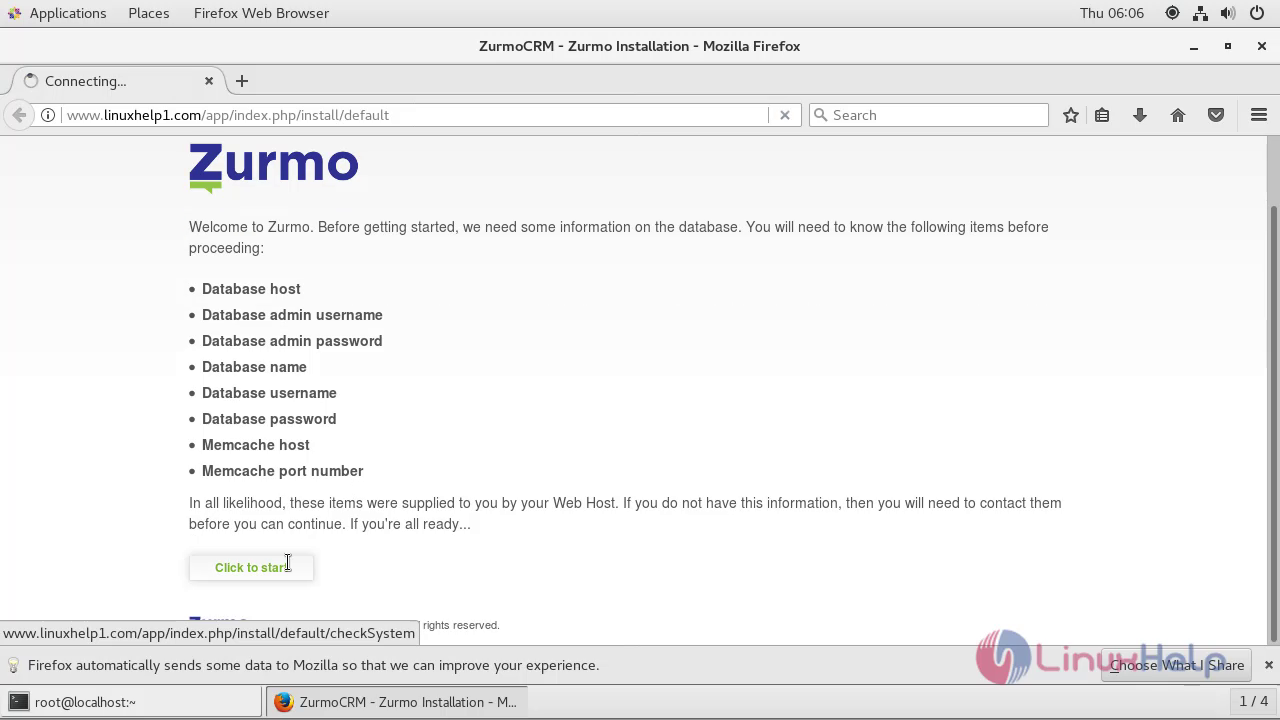Switch to root@localhost terminal in taskbar
The width and height of the screenshot is (1280, 720).
pos(132,702)
